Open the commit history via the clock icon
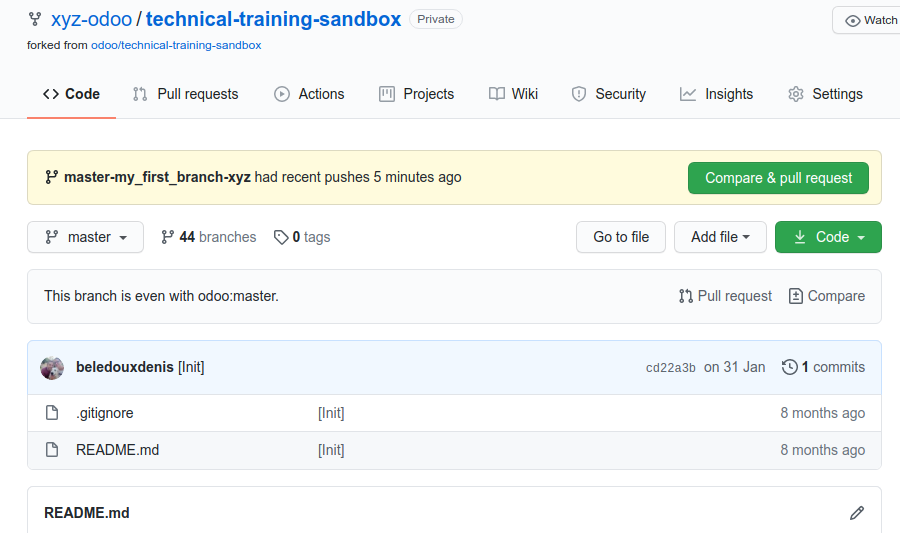Screen dimensions: 900x533 coord(790,367)
